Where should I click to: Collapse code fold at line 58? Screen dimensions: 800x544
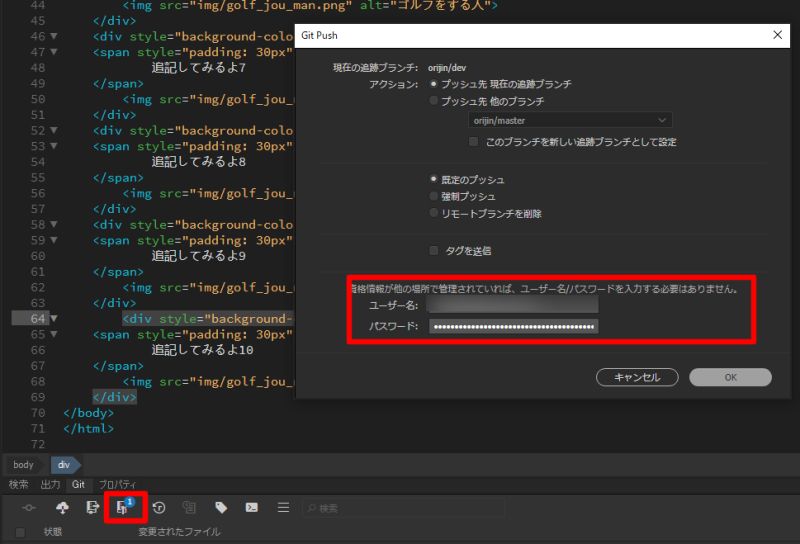coord(54,225)
